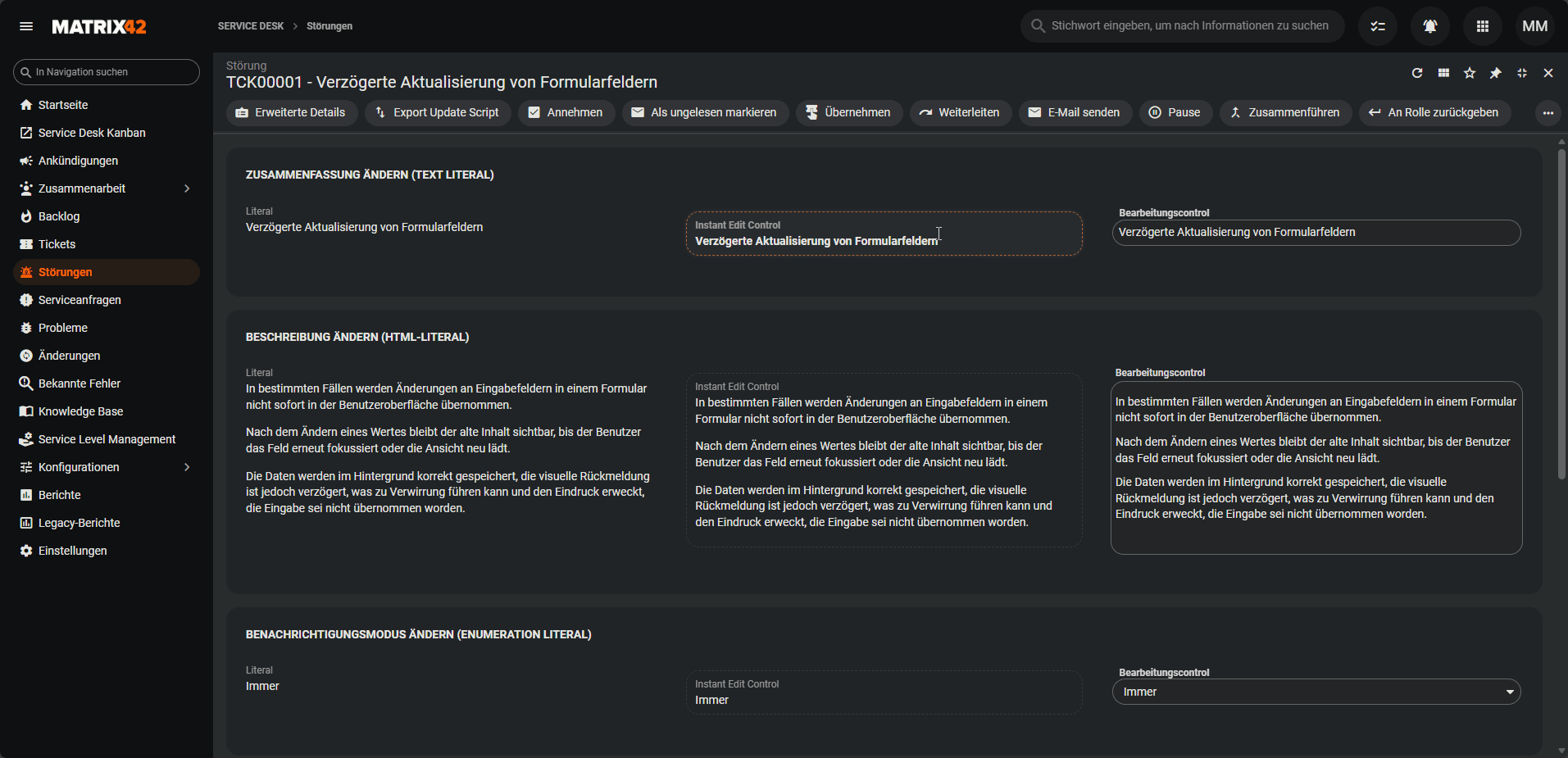Click SERVICE DESK breadcrumb link

[x=251, y=26]
